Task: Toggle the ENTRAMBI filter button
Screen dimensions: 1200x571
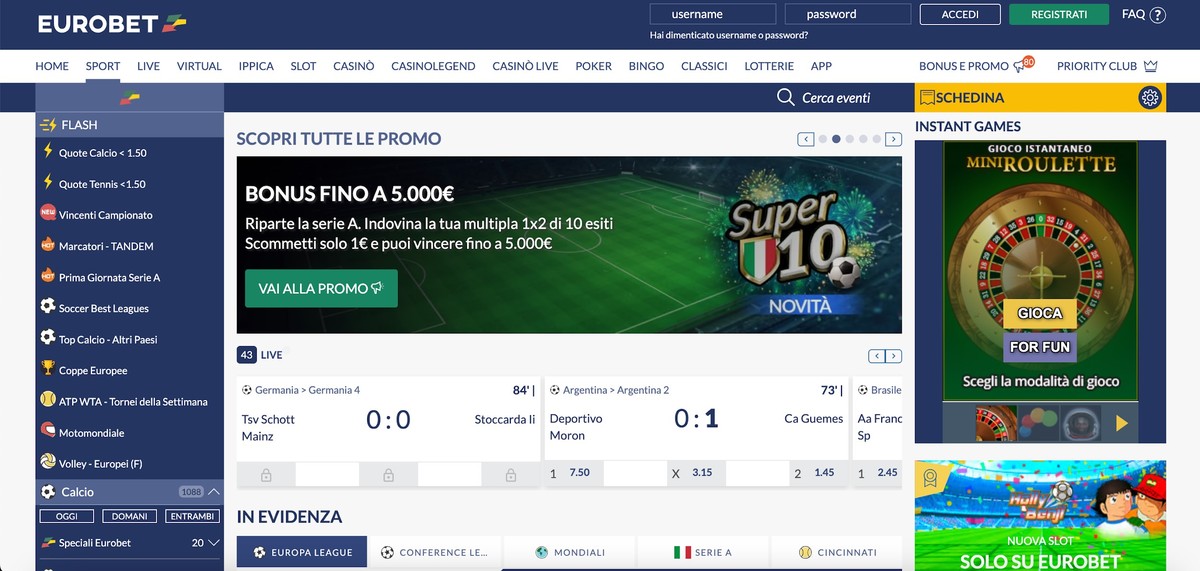Action: pos(192,516)
